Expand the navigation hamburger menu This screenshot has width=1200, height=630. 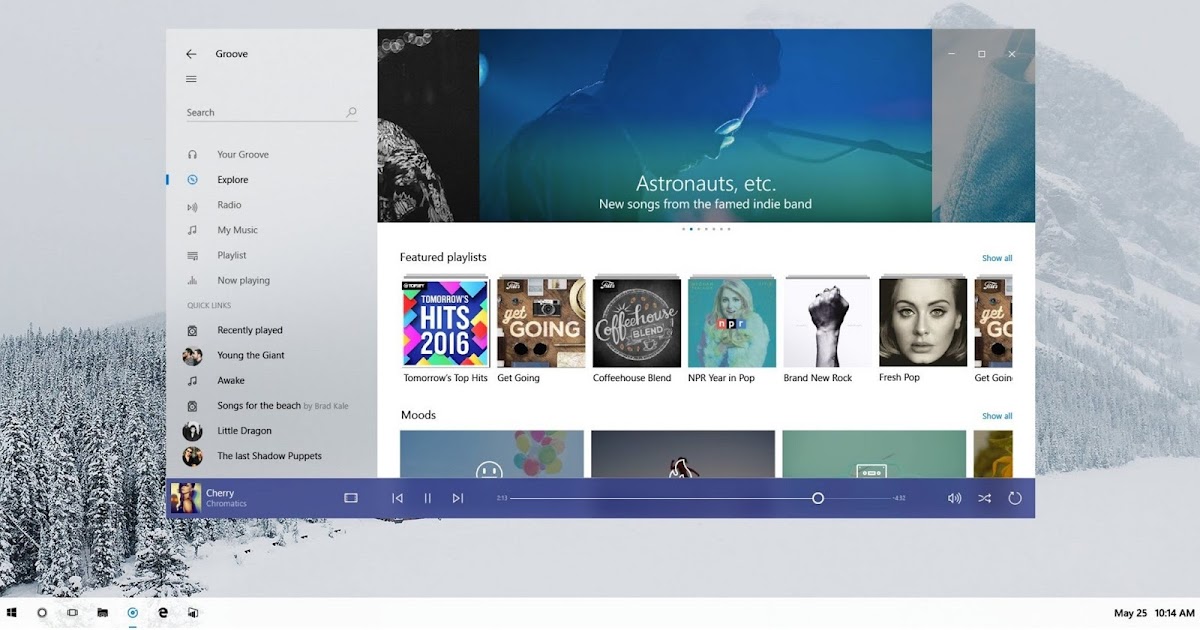click(x=191, y=79)
